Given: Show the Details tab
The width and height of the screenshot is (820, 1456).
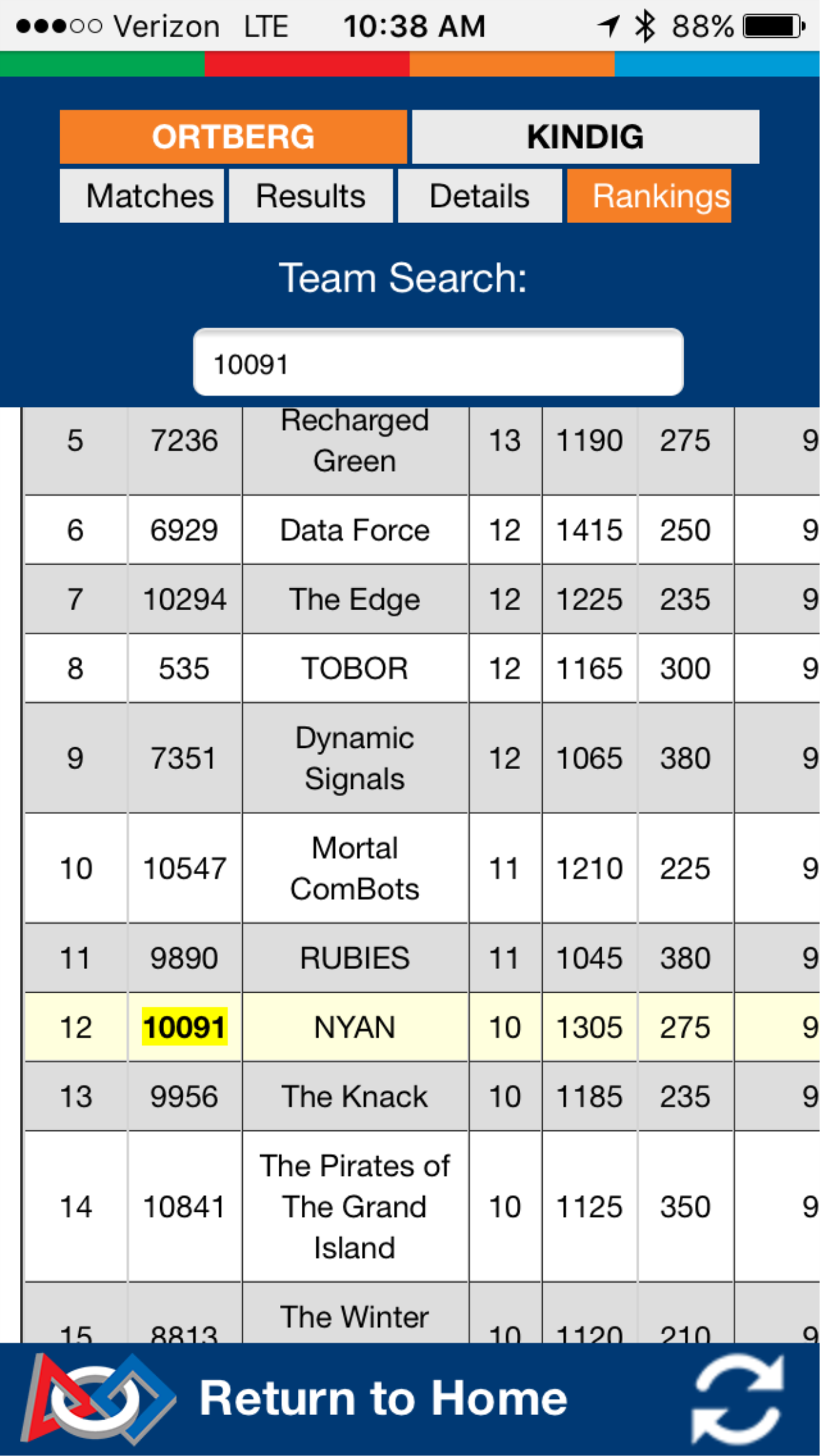Looking at the screenshot, I should [x=480, y=197].
